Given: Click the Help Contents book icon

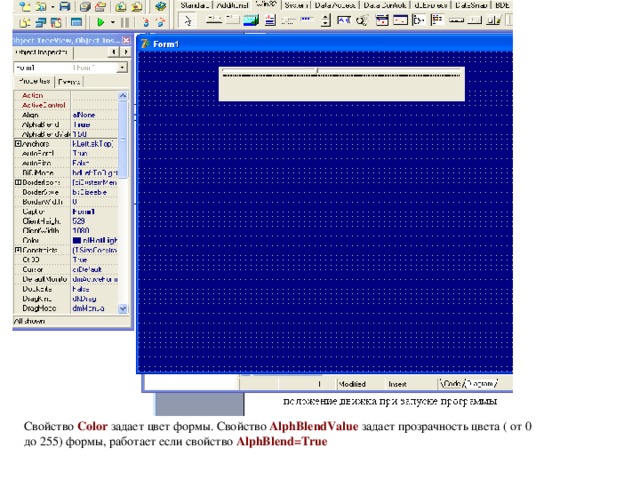Looking at the screenshot, I should click(x=160, y=6).
